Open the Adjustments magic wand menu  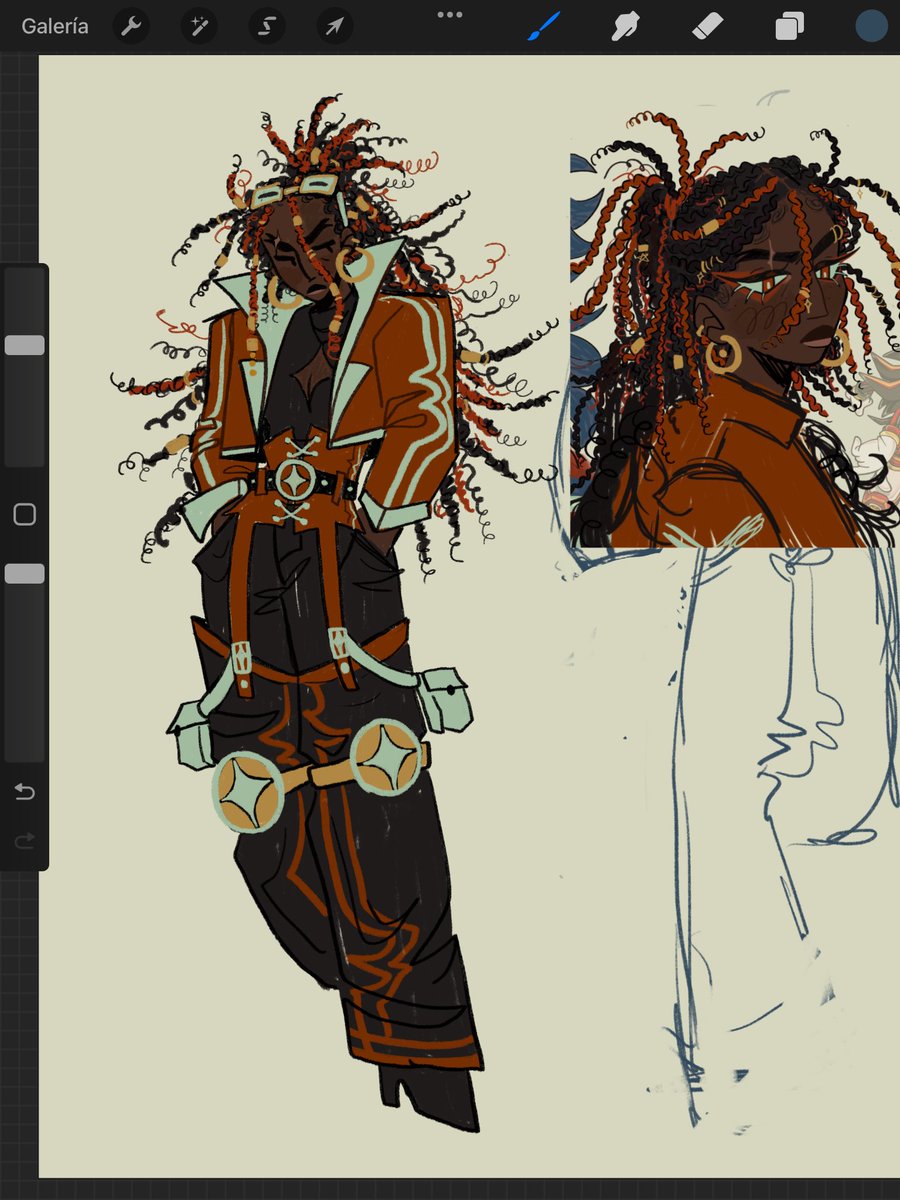tap(199, 27)
